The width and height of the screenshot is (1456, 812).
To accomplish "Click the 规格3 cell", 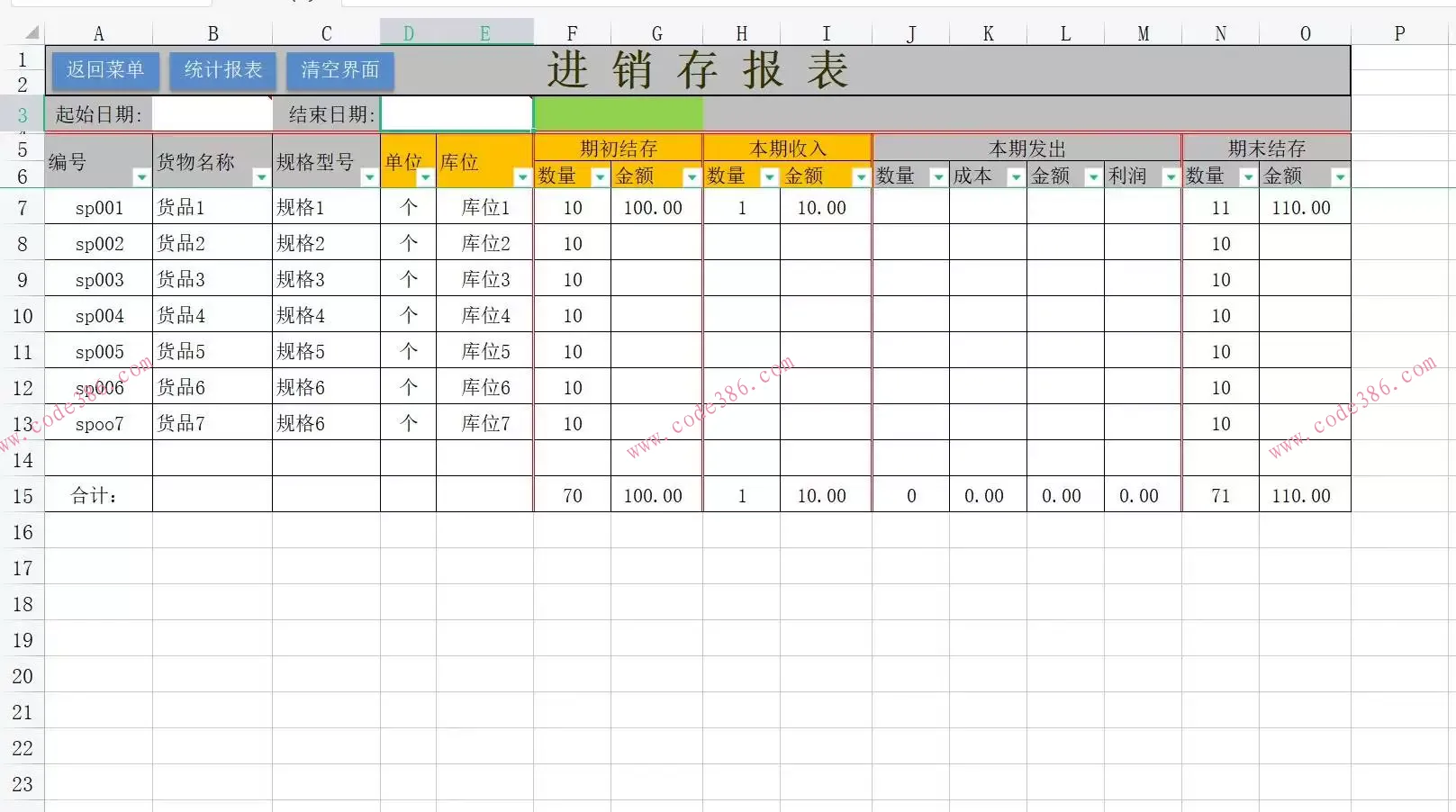I will coord(327,280).
